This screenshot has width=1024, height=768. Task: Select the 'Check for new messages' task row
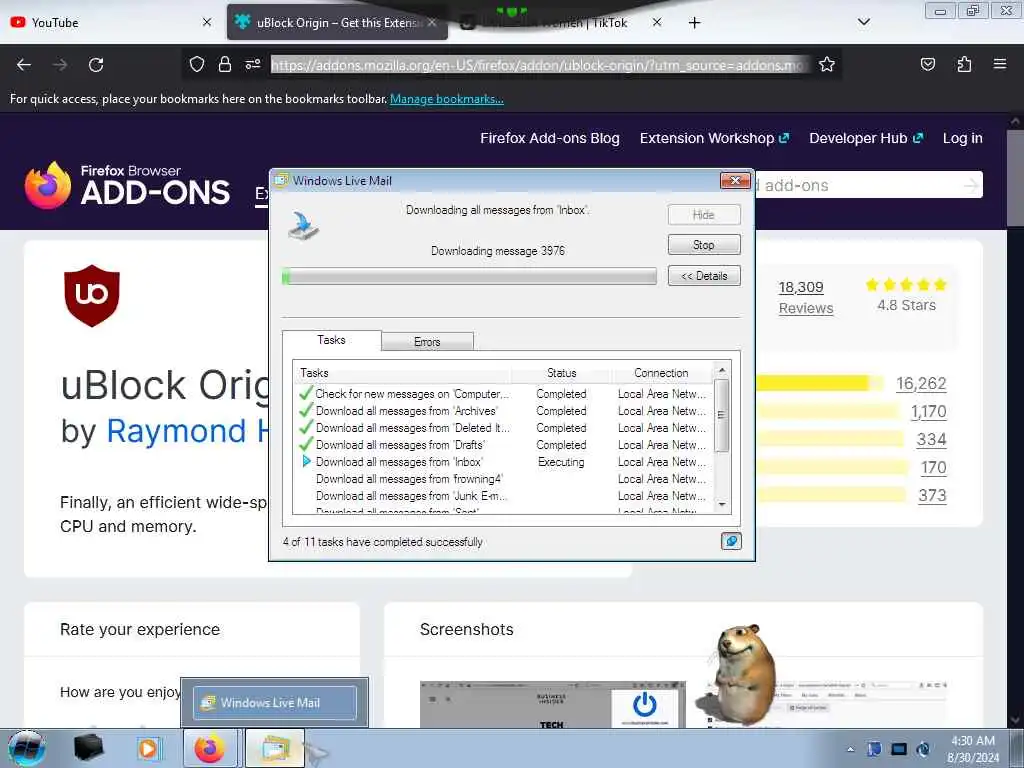tap(503, 394)
